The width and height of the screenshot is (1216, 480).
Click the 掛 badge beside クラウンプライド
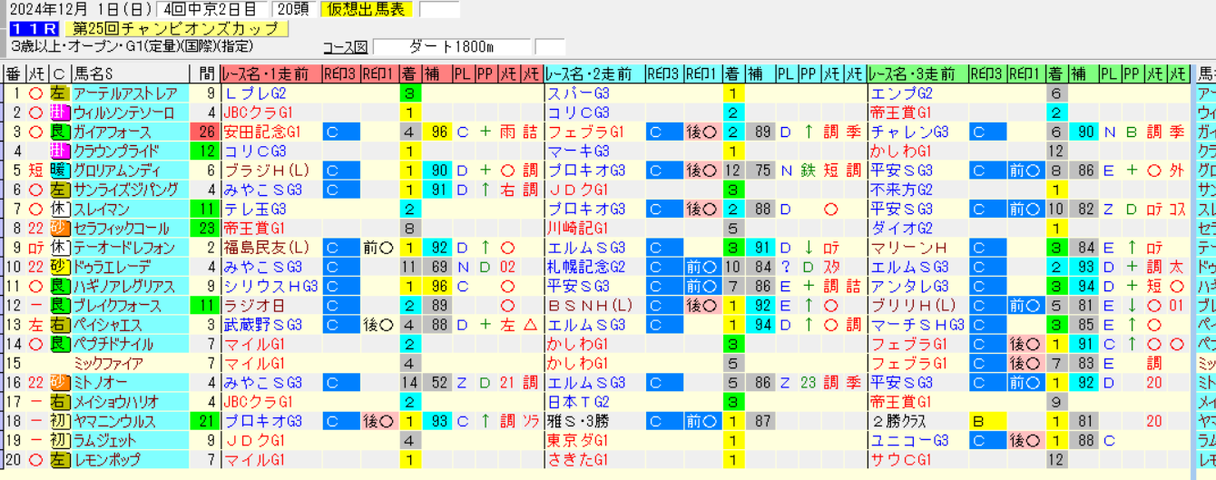click(x=58, y=150)
